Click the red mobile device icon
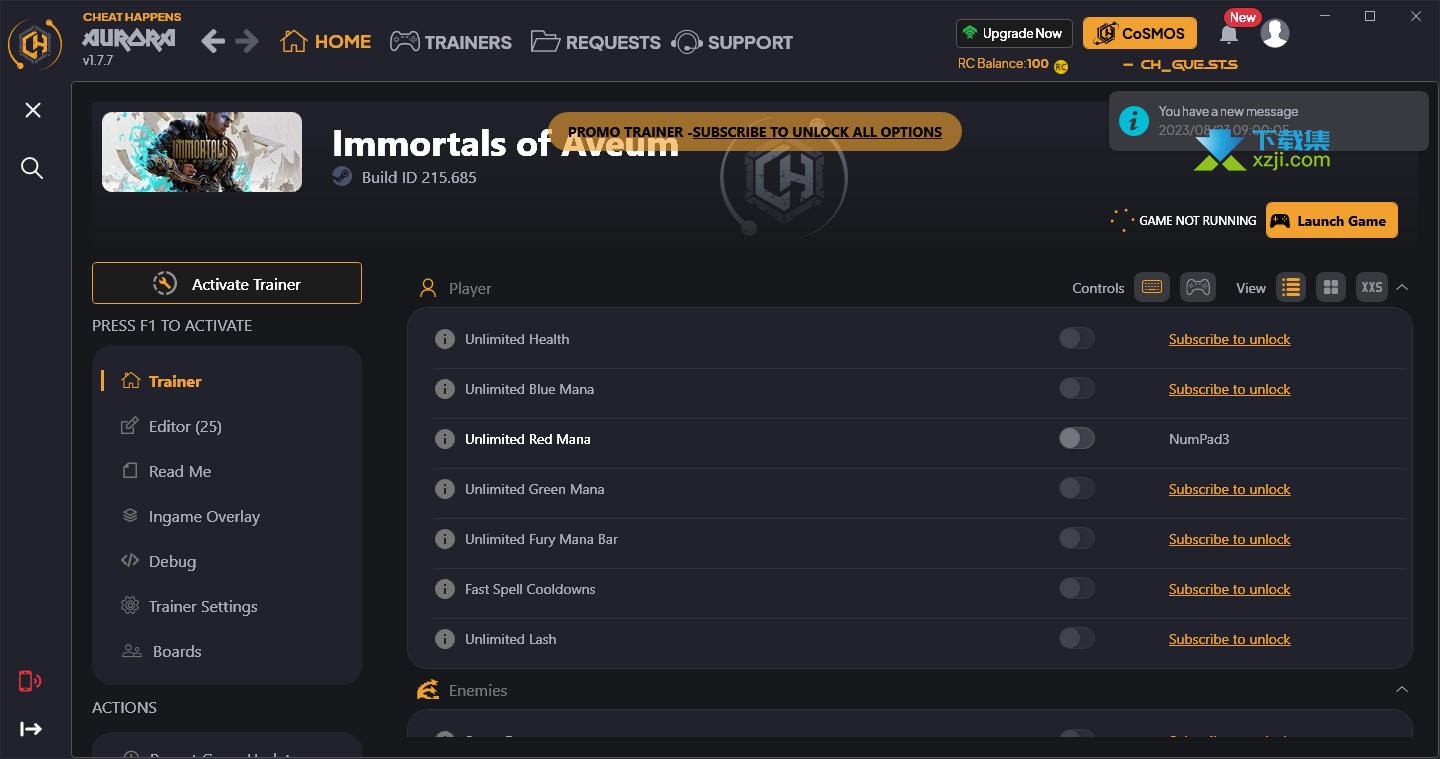Viewport: 1440px width, 759px height. [x=29, y=682]
